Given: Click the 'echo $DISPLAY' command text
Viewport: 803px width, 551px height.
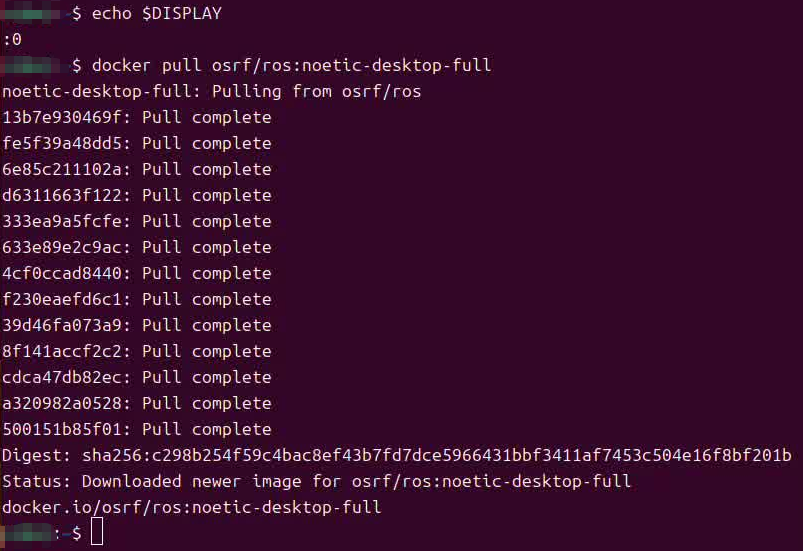Looking at the screenshot, I should [157, 13].
